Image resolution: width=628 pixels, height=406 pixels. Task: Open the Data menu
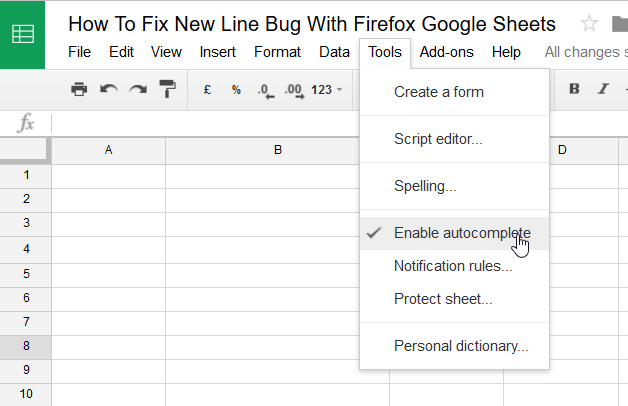[334, 52]
